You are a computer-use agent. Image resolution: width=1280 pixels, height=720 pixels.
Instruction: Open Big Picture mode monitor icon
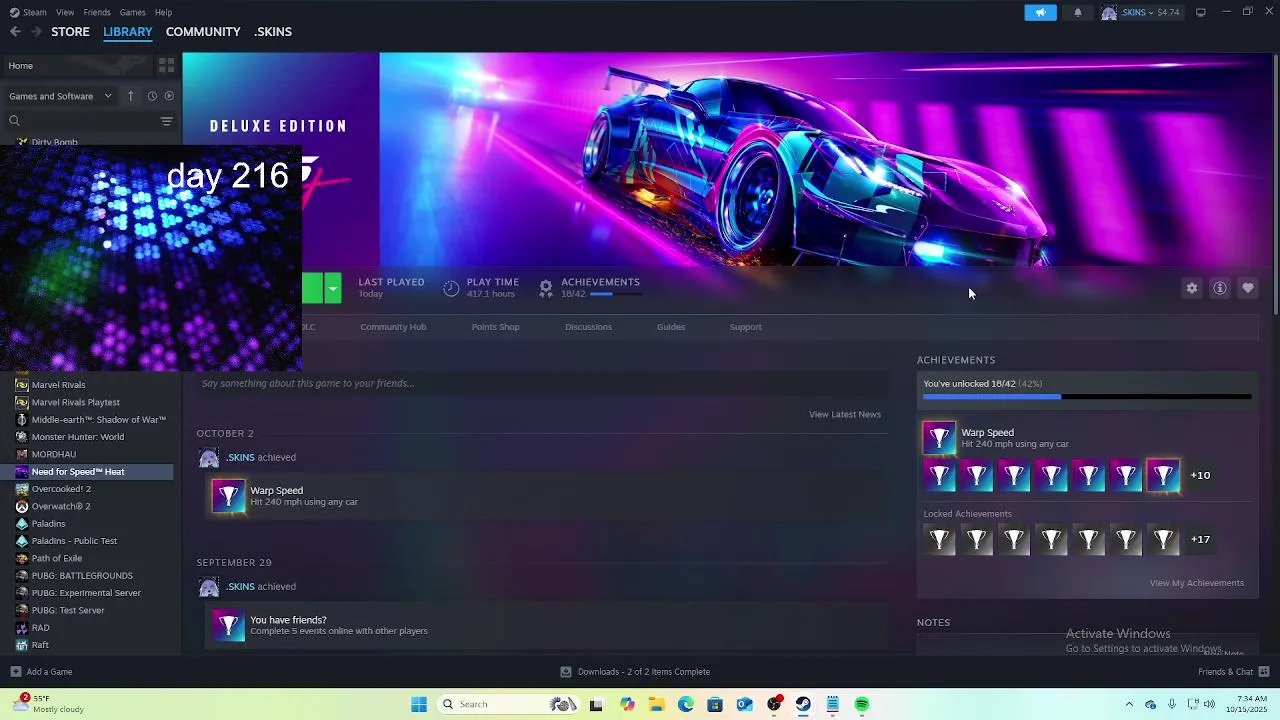click(1201, 12)
